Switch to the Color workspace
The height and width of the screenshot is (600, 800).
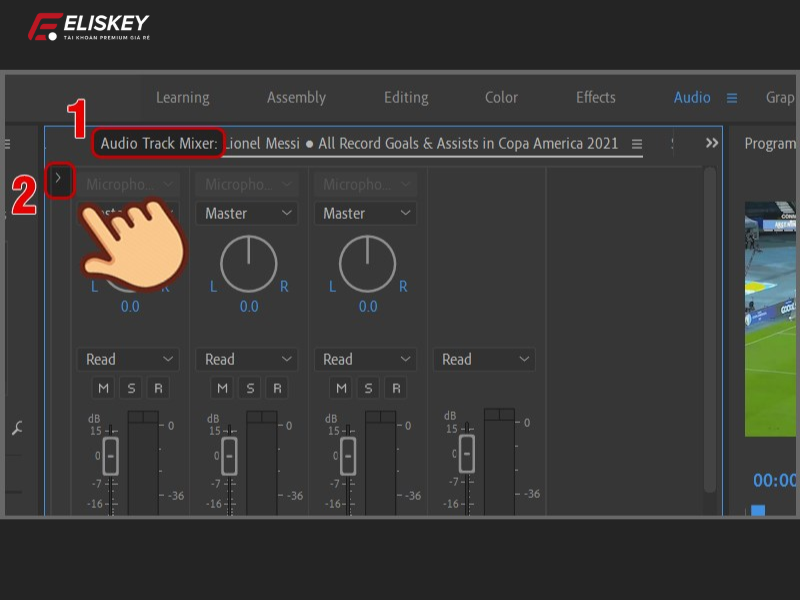tap(501, 98)
